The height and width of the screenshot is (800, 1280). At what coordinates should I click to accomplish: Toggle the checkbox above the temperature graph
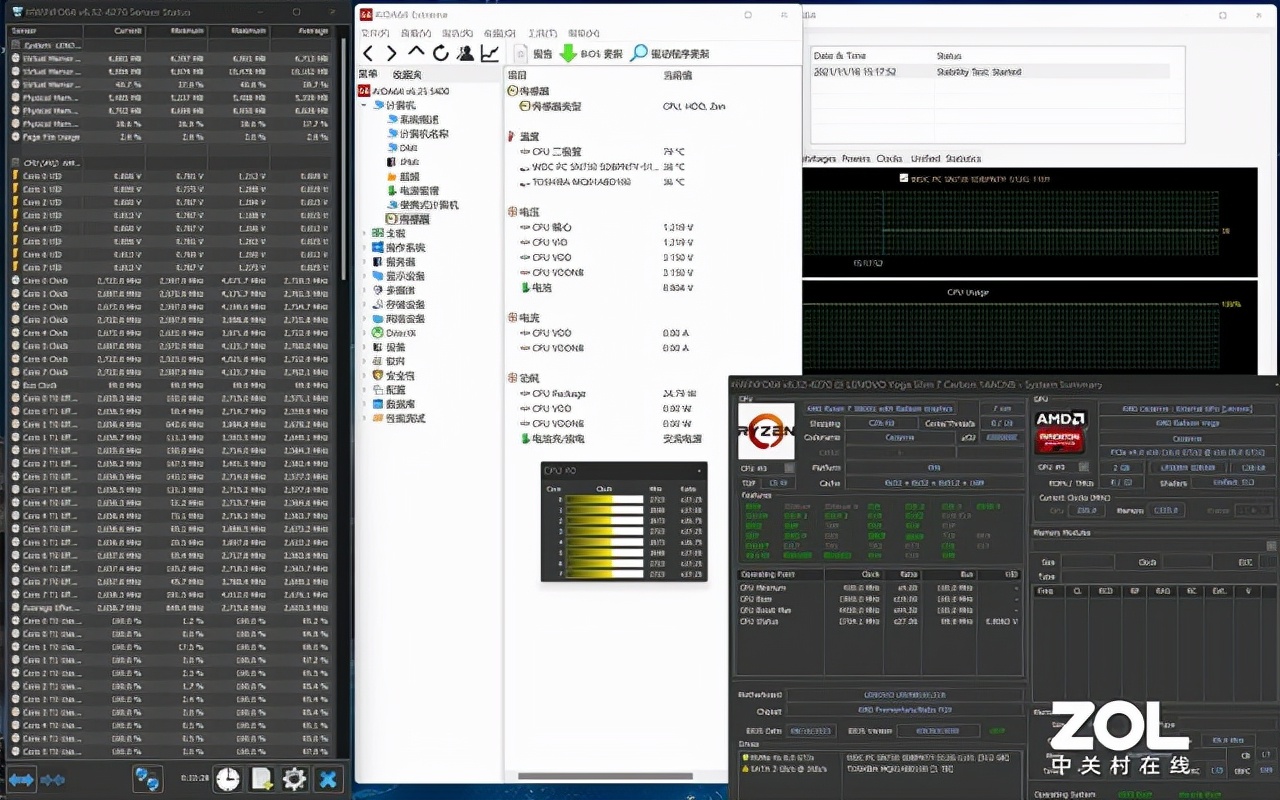pyautogui.click(x=904, y=178)
